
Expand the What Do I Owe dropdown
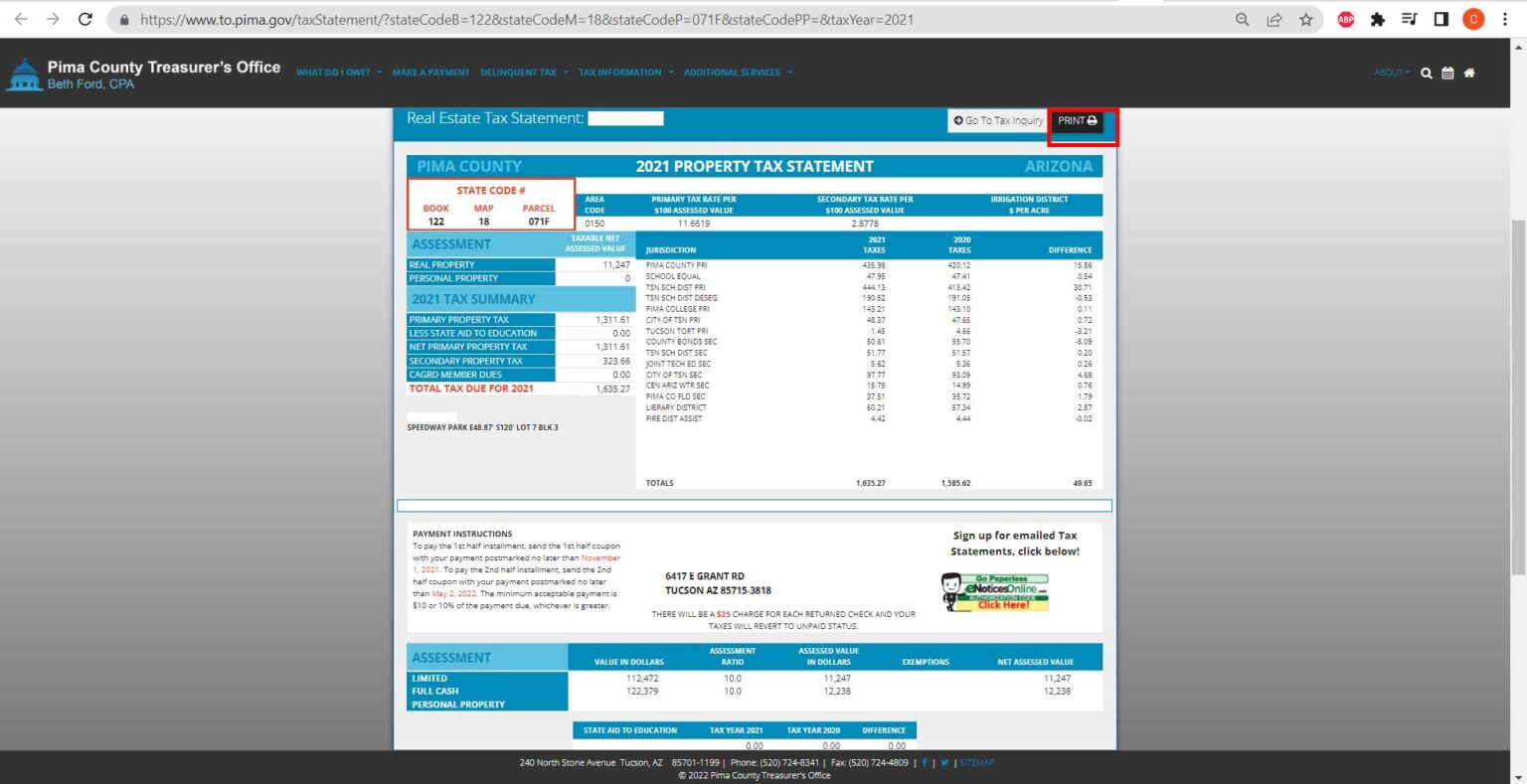tap(338, 73)
